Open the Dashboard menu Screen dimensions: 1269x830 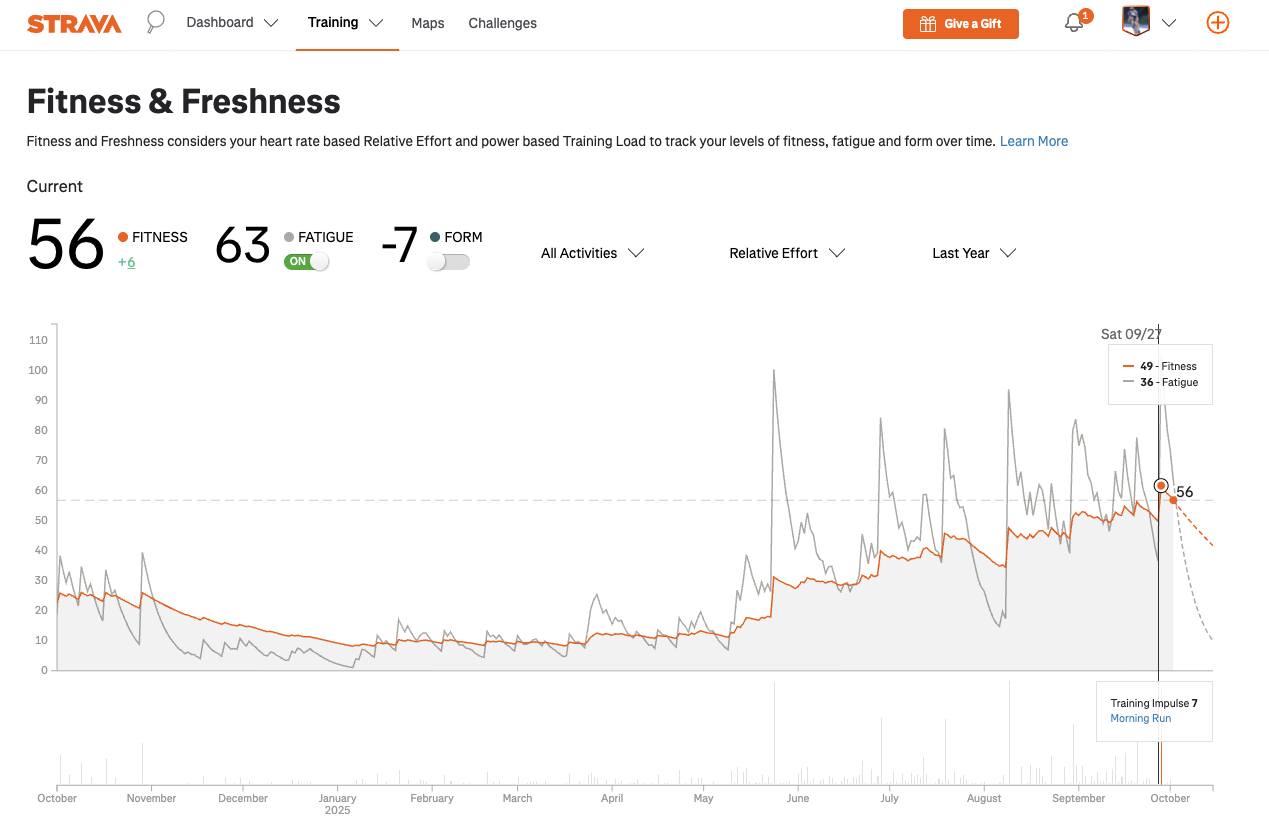(232, 23)
